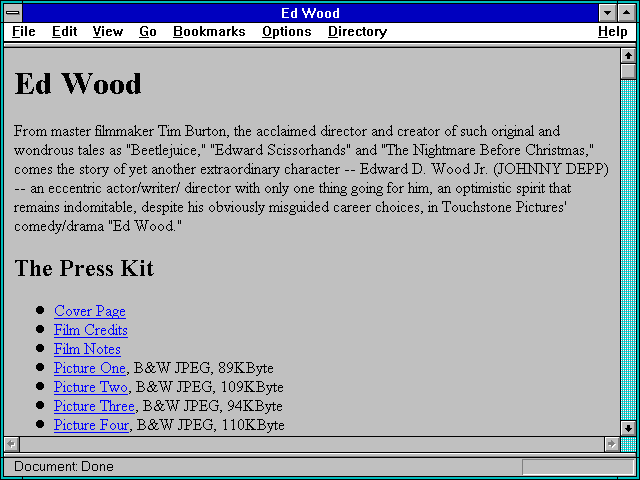The width and height of the screenshot is (640, 480).
Task: Open the Picture Four link
Action: click(x=91, y=425)
